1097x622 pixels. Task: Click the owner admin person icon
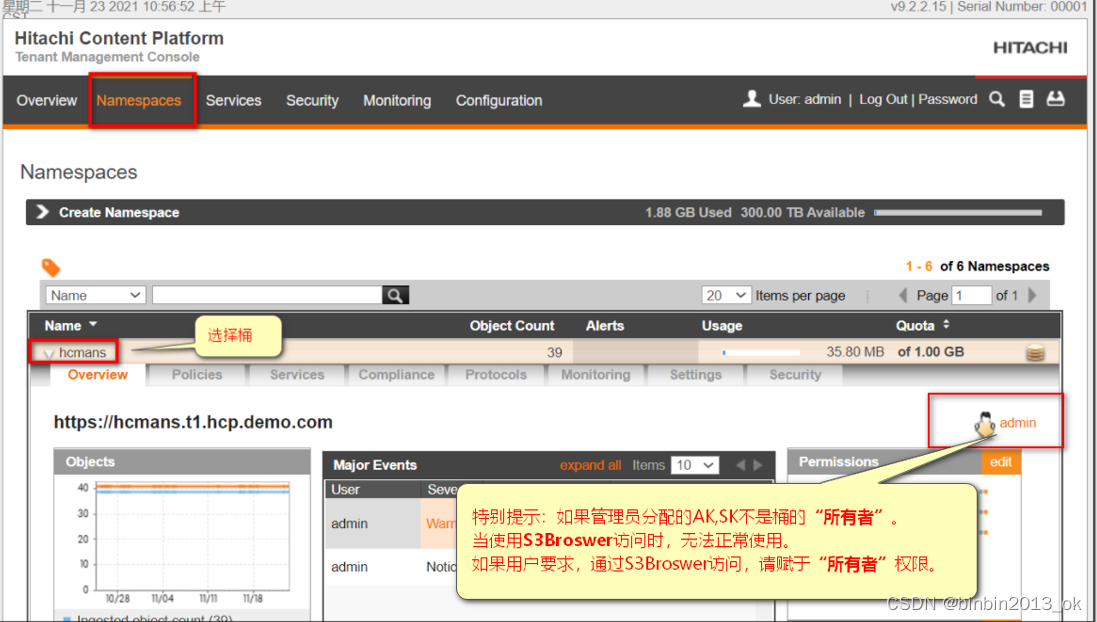[x=985, y=423]
